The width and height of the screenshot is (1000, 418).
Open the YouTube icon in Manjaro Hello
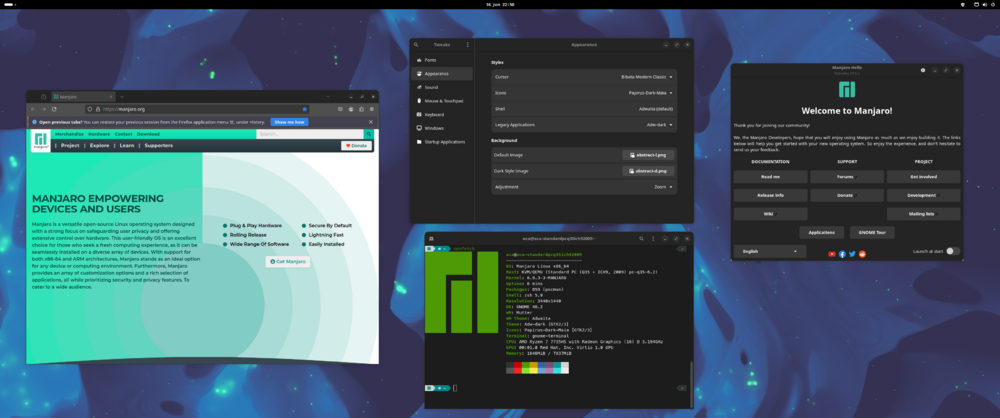tap(832, 254)
